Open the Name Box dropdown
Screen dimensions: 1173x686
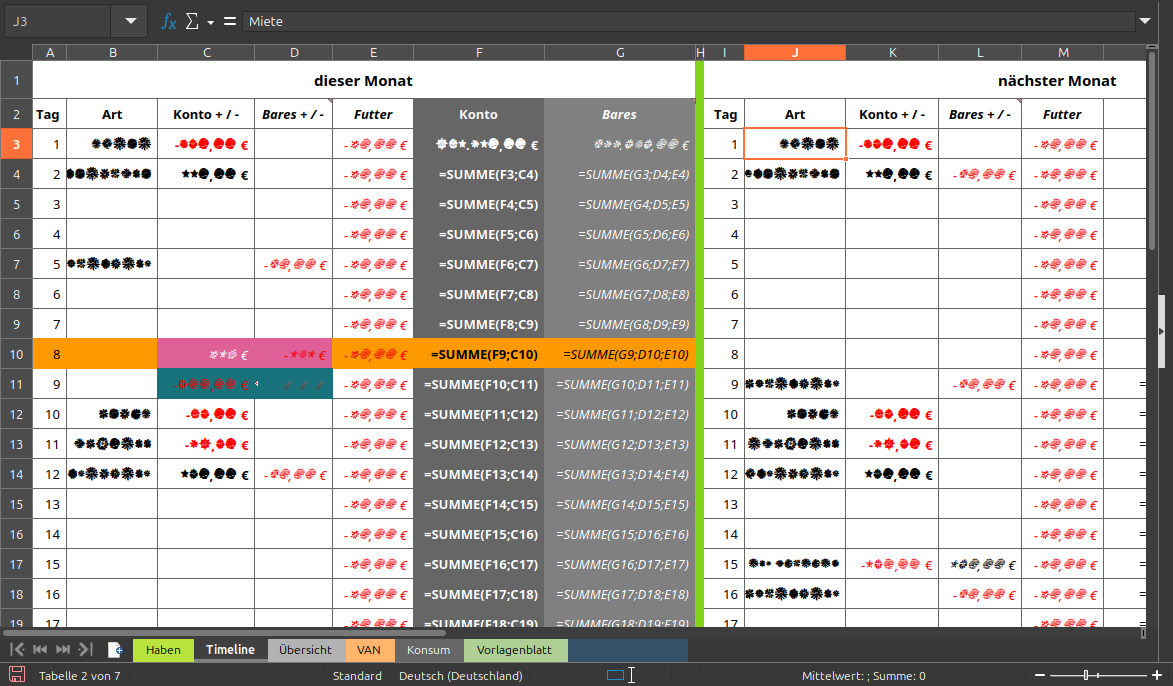(130, 21)
